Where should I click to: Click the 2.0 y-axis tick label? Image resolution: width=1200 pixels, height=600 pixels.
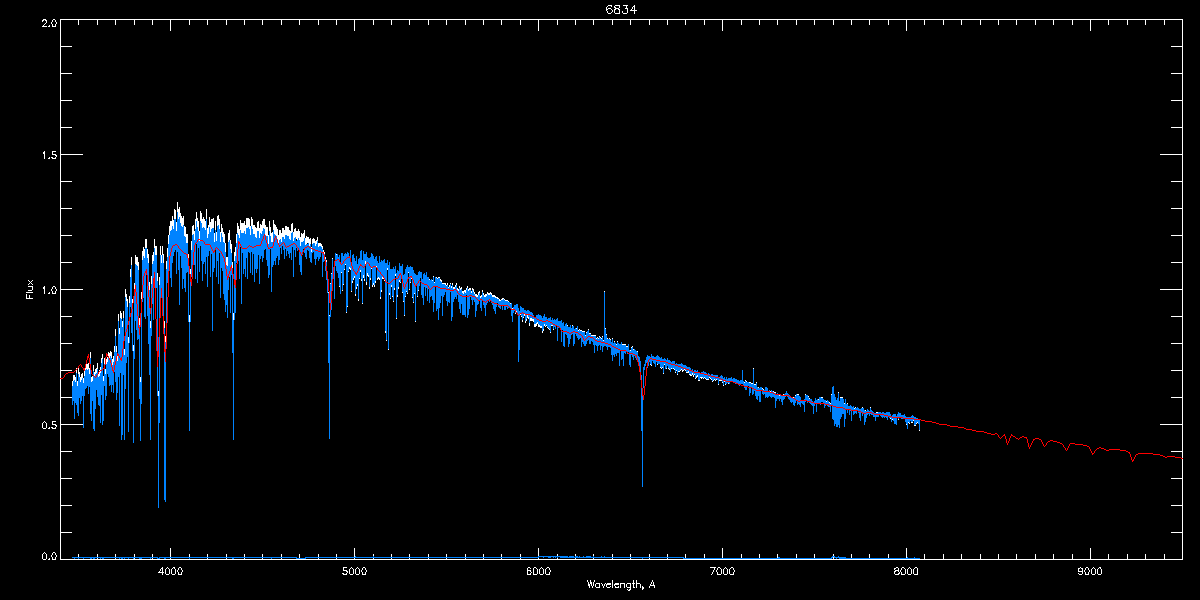pyautogui.click(x=48, y=21)
